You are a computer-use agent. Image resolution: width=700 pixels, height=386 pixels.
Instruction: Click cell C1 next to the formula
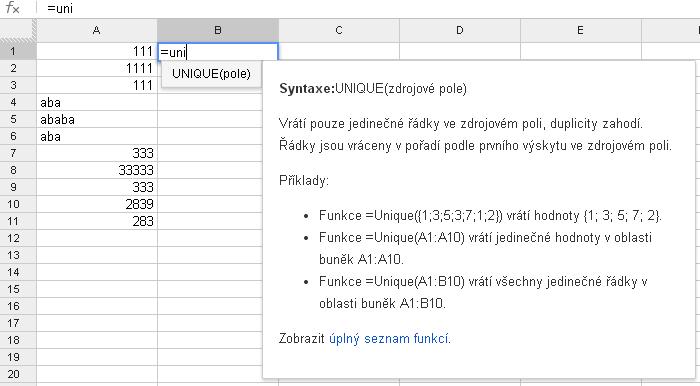coord(339,51)
